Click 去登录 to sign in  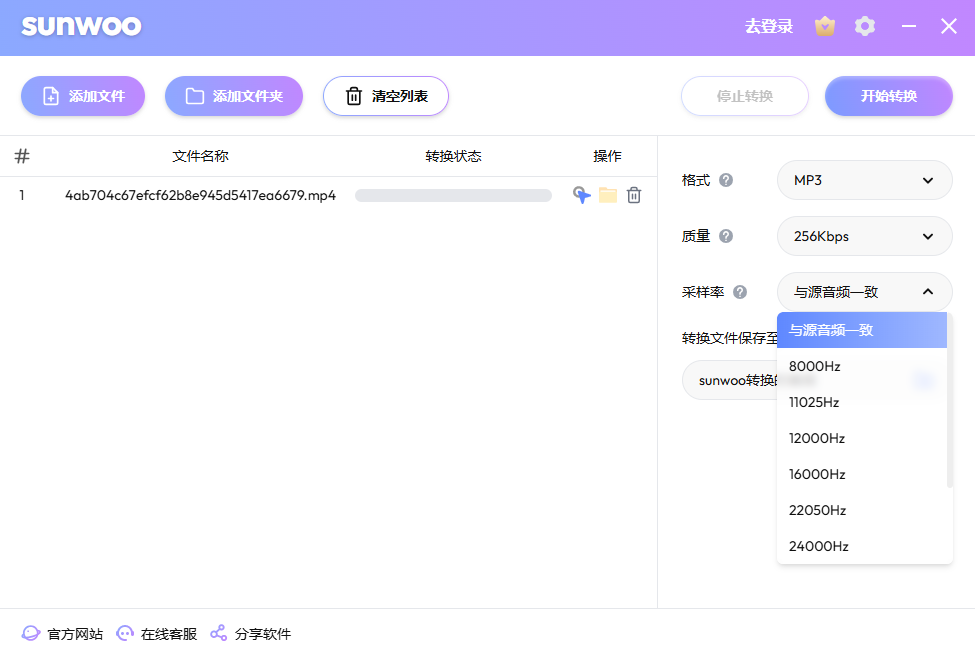768,26
